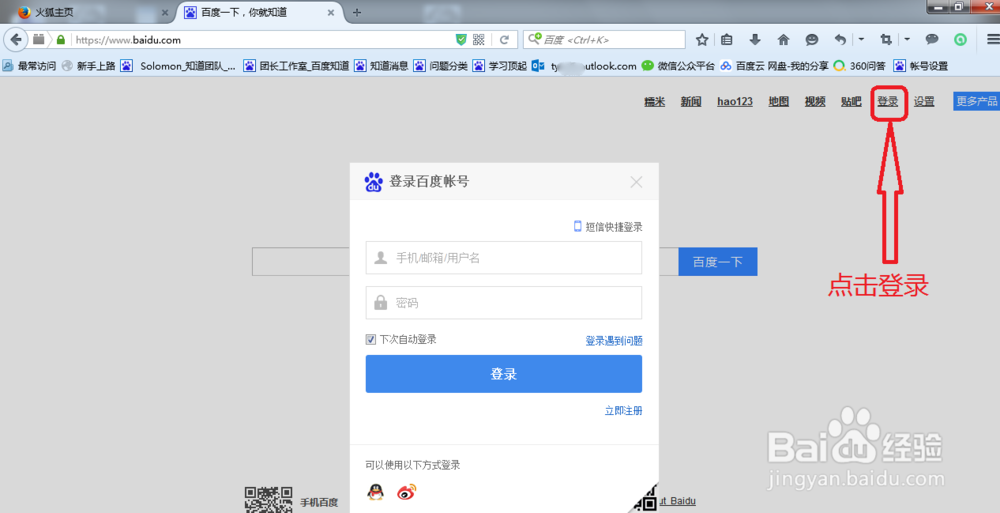Open the 设置 link
Screen dimensions: 1000x513
point(923,101)
